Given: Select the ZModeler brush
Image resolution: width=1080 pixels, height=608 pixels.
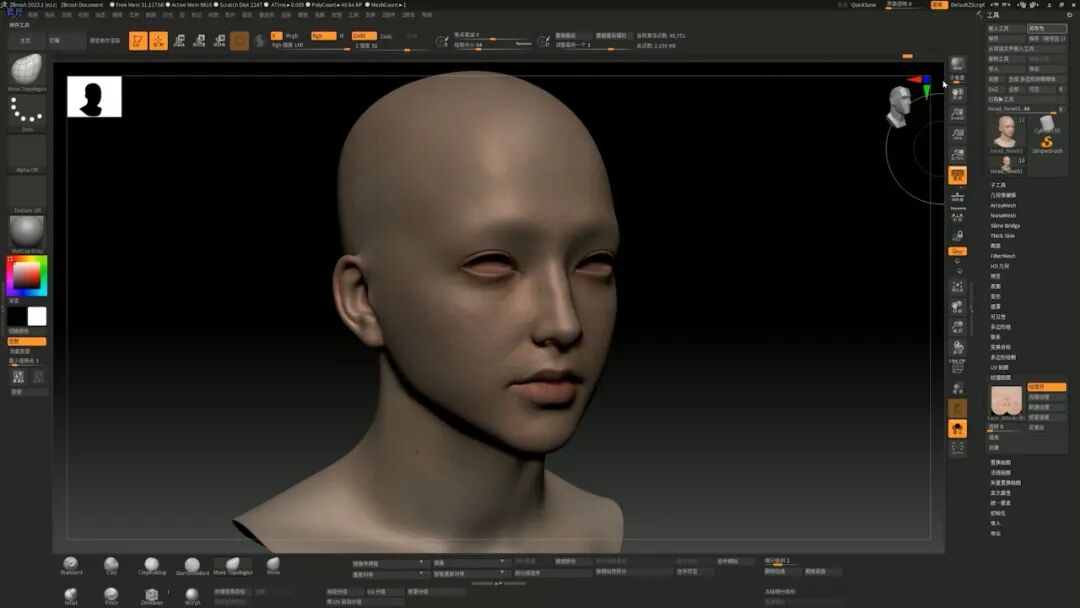Looking at the screenshot, I should click(152, 596).
